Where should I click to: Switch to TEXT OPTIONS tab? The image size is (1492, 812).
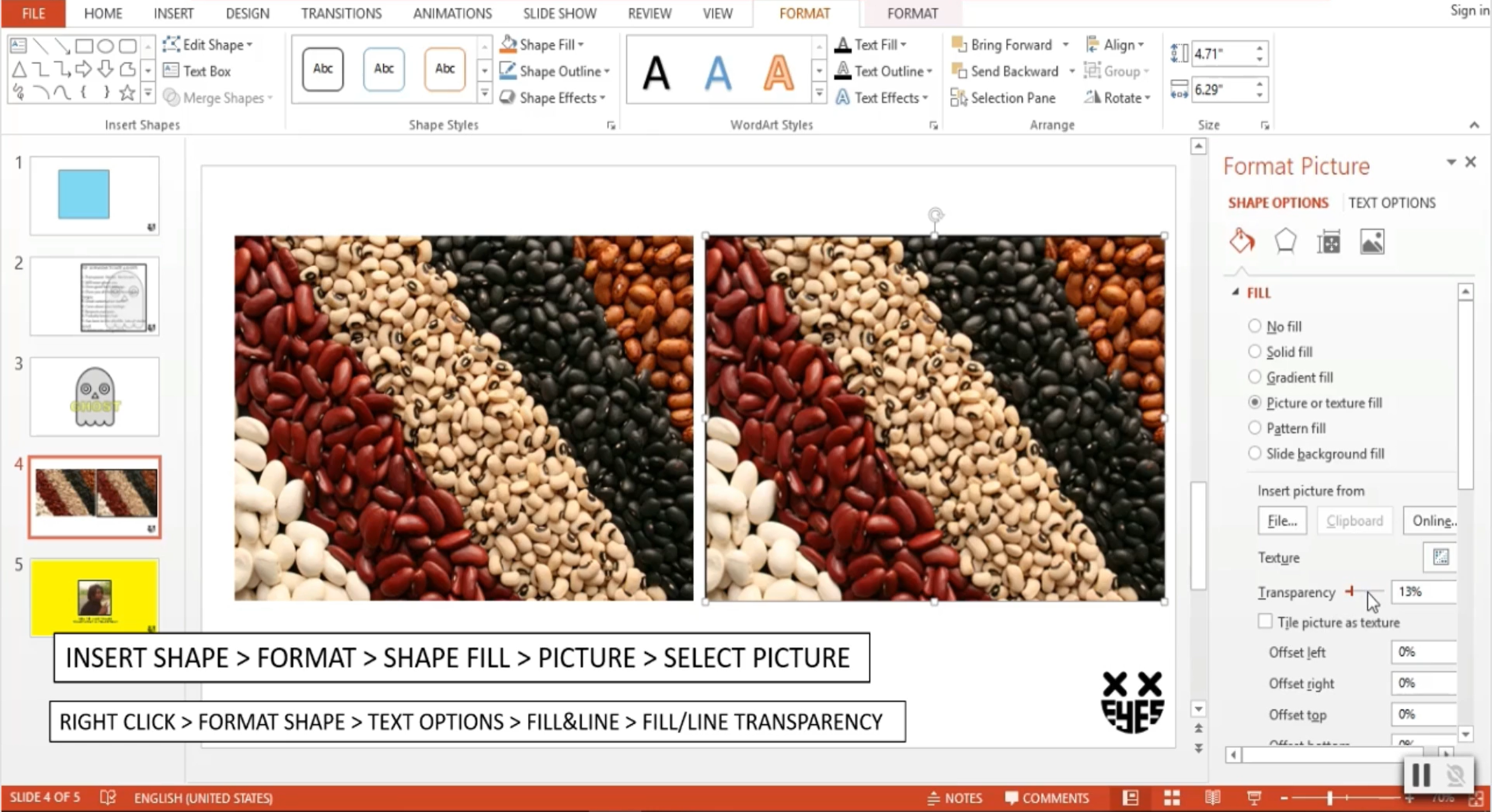point(1391,203)
